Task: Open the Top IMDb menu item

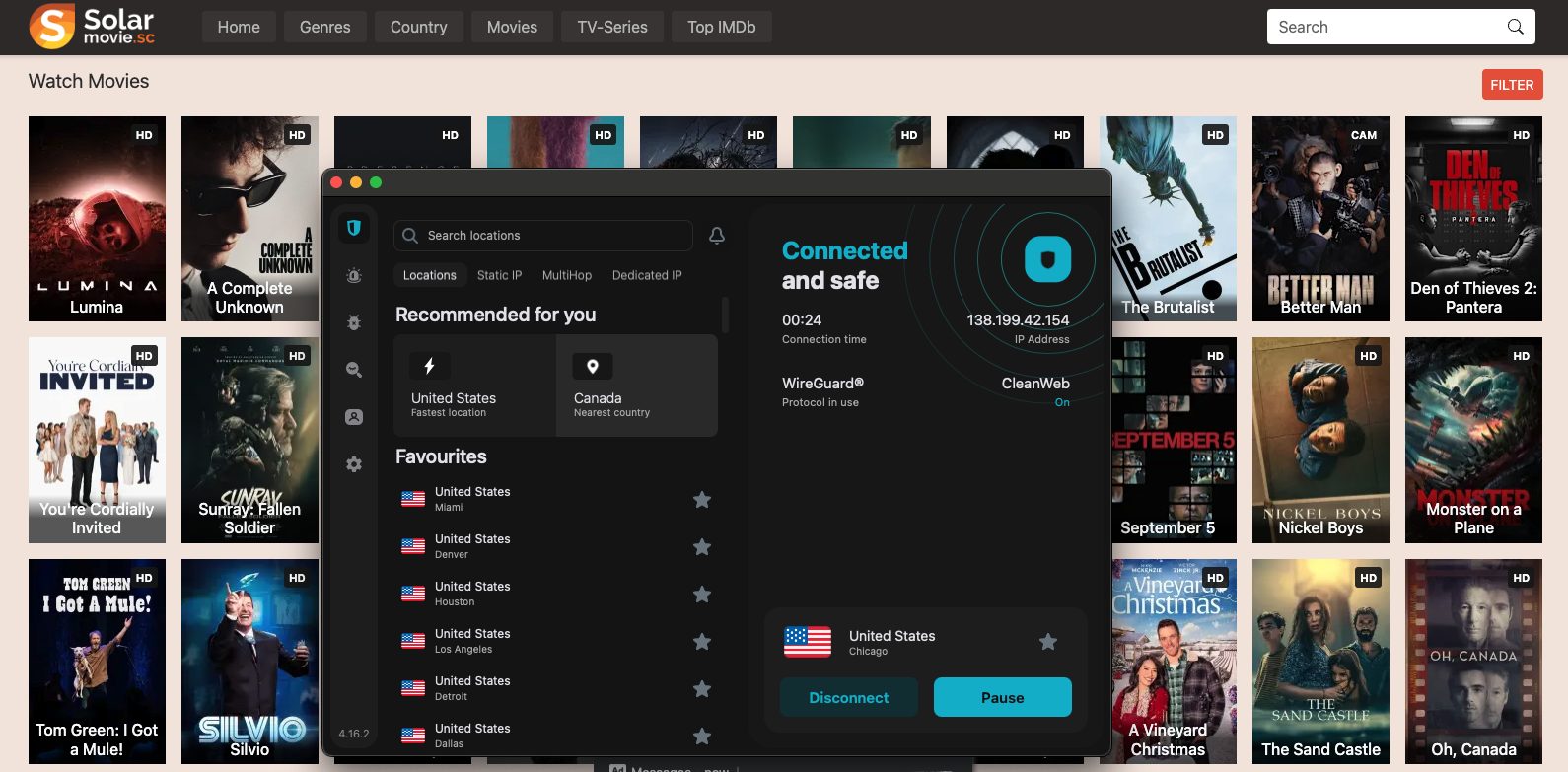Action: pyautogui.click(x=722, y=27)
